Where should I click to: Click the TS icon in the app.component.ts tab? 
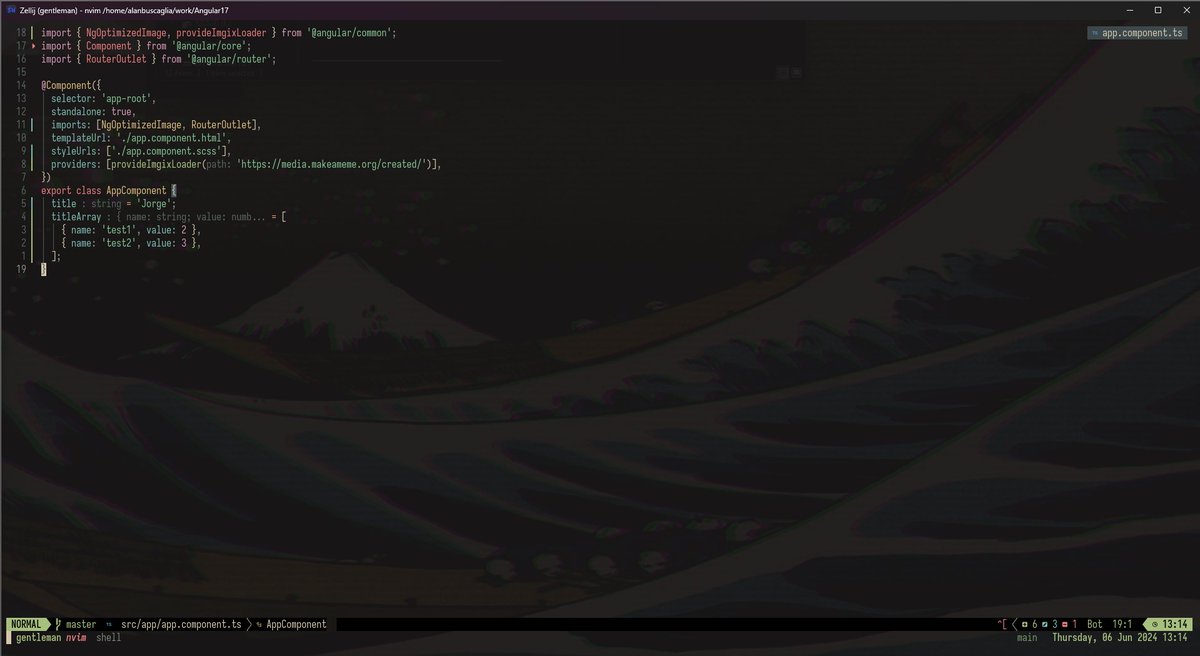point(1095,33)
